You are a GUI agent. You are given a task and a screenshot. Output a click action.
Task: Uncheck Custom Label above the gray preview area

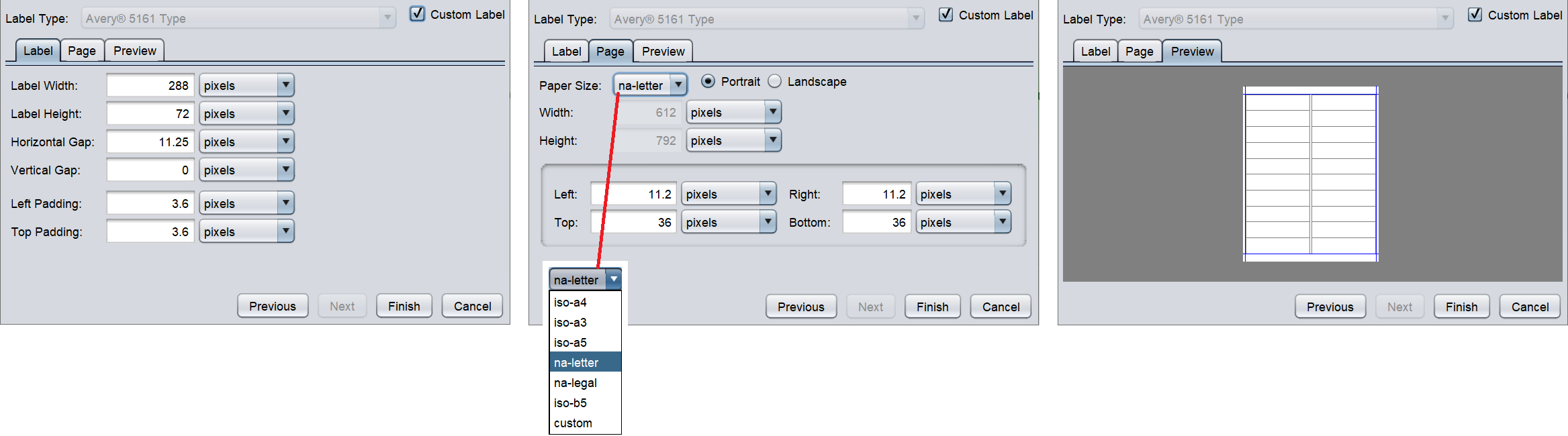pyautogui.click(x=1475, y=15)
